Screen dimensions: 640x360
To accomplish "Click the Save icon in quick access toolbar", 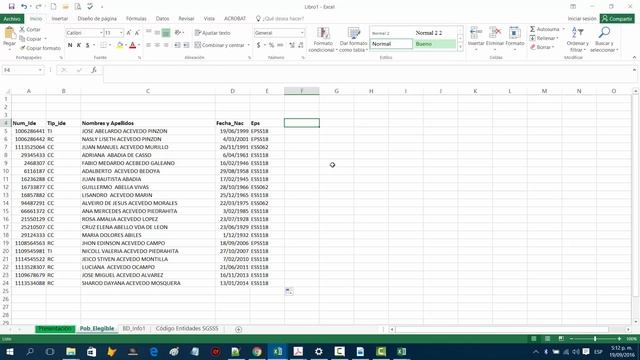I will pos(11,7).
